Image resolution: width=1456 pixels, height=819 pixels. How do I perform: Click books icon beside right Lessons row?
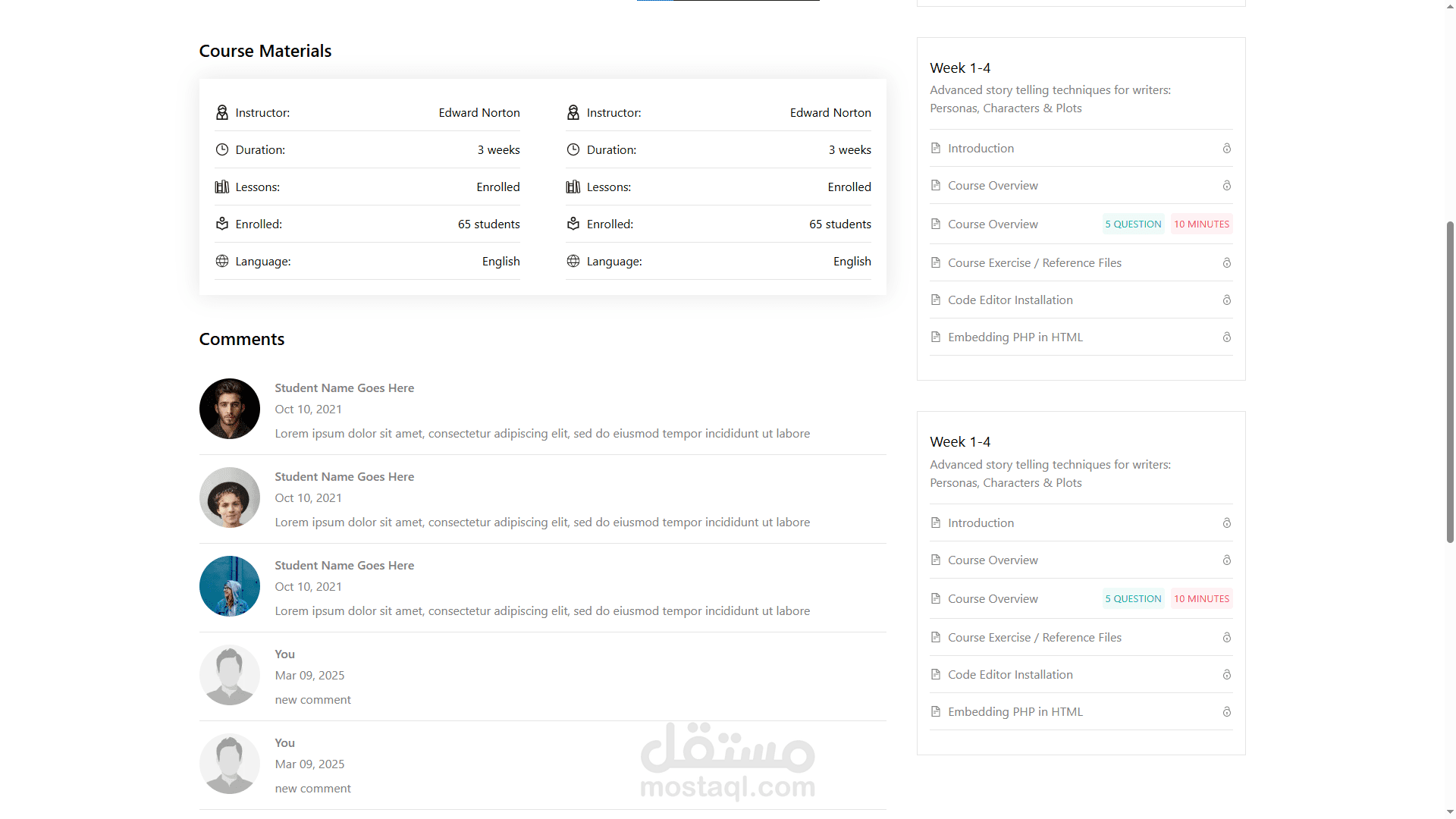573,187
